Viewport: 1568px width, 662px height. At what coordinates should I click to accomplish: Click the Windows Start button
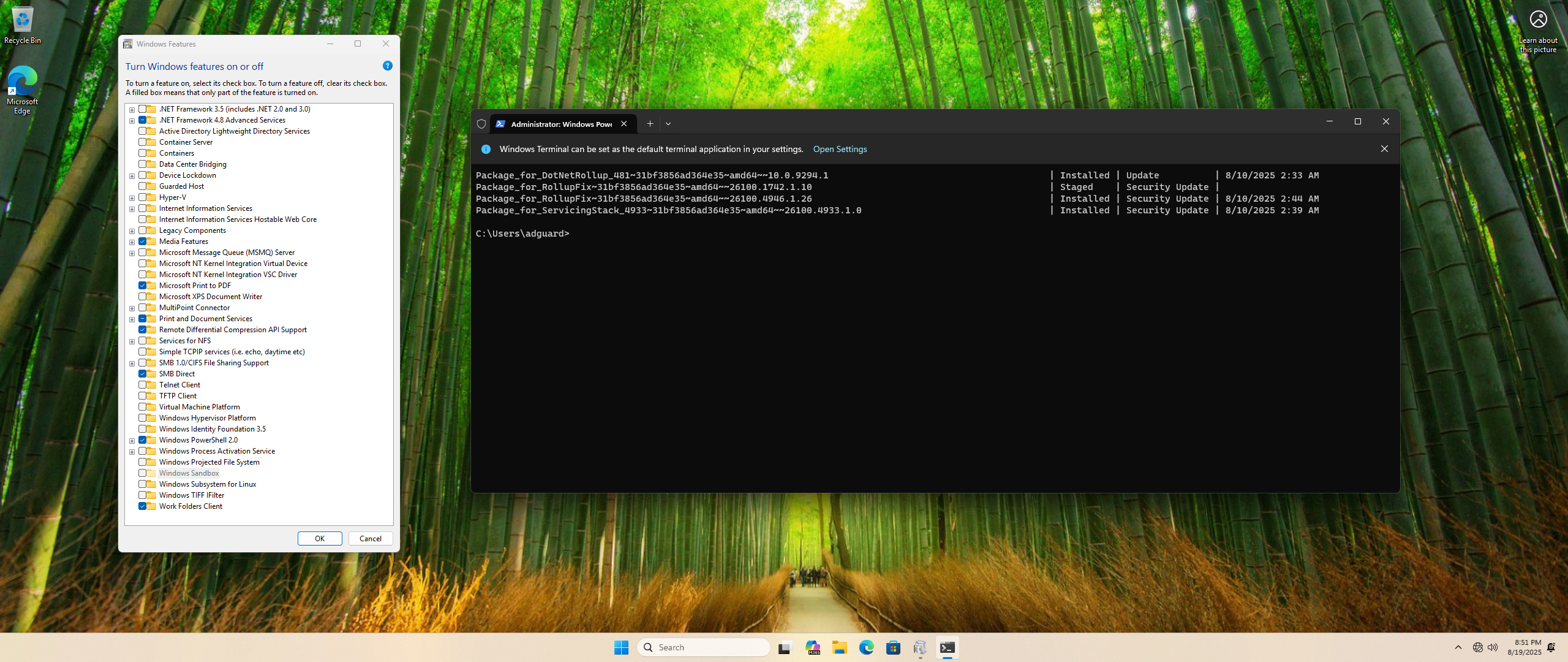[x=621, y=647]
